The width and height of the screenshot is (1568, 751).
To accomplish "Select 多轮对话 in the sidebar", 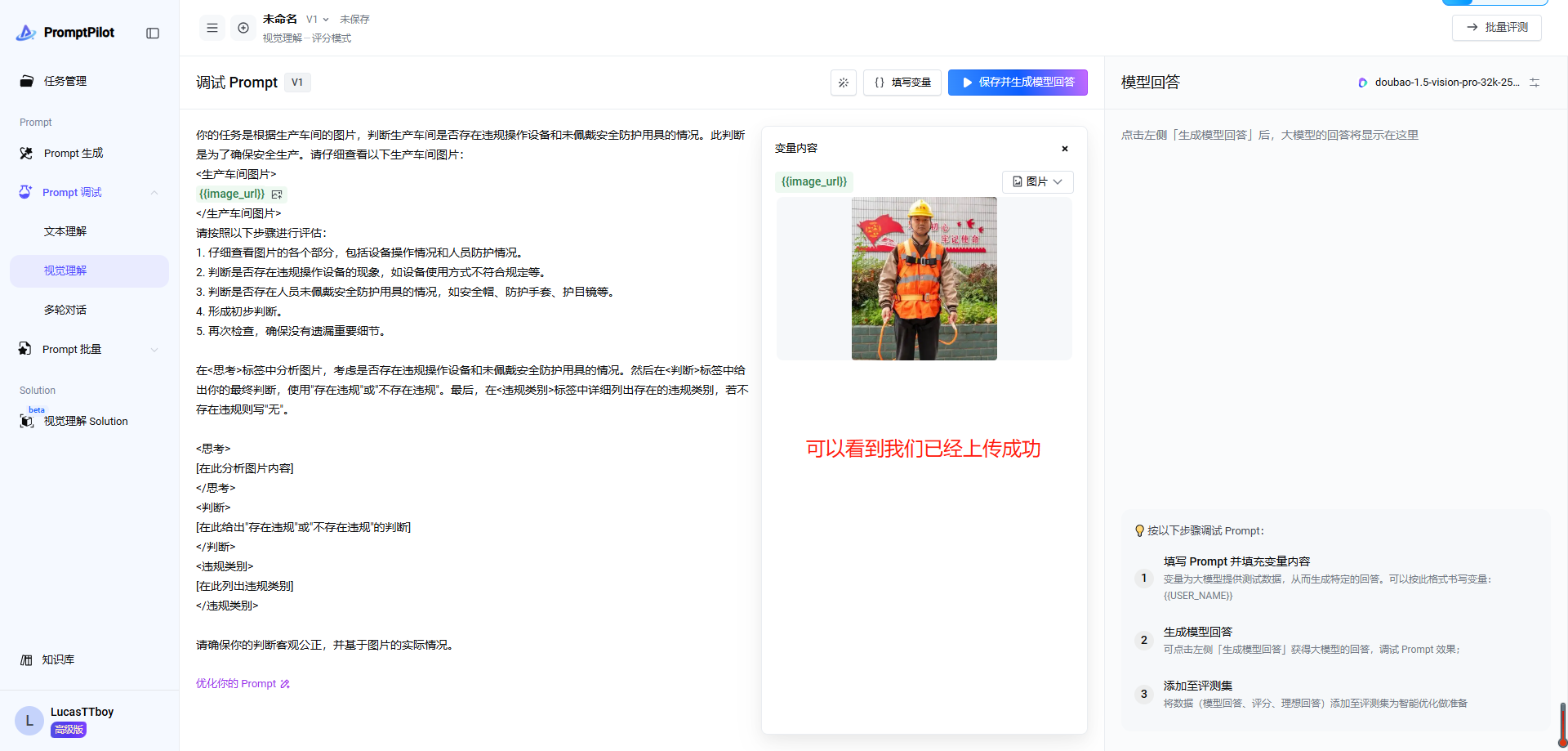I will click(x=65, y=310).
